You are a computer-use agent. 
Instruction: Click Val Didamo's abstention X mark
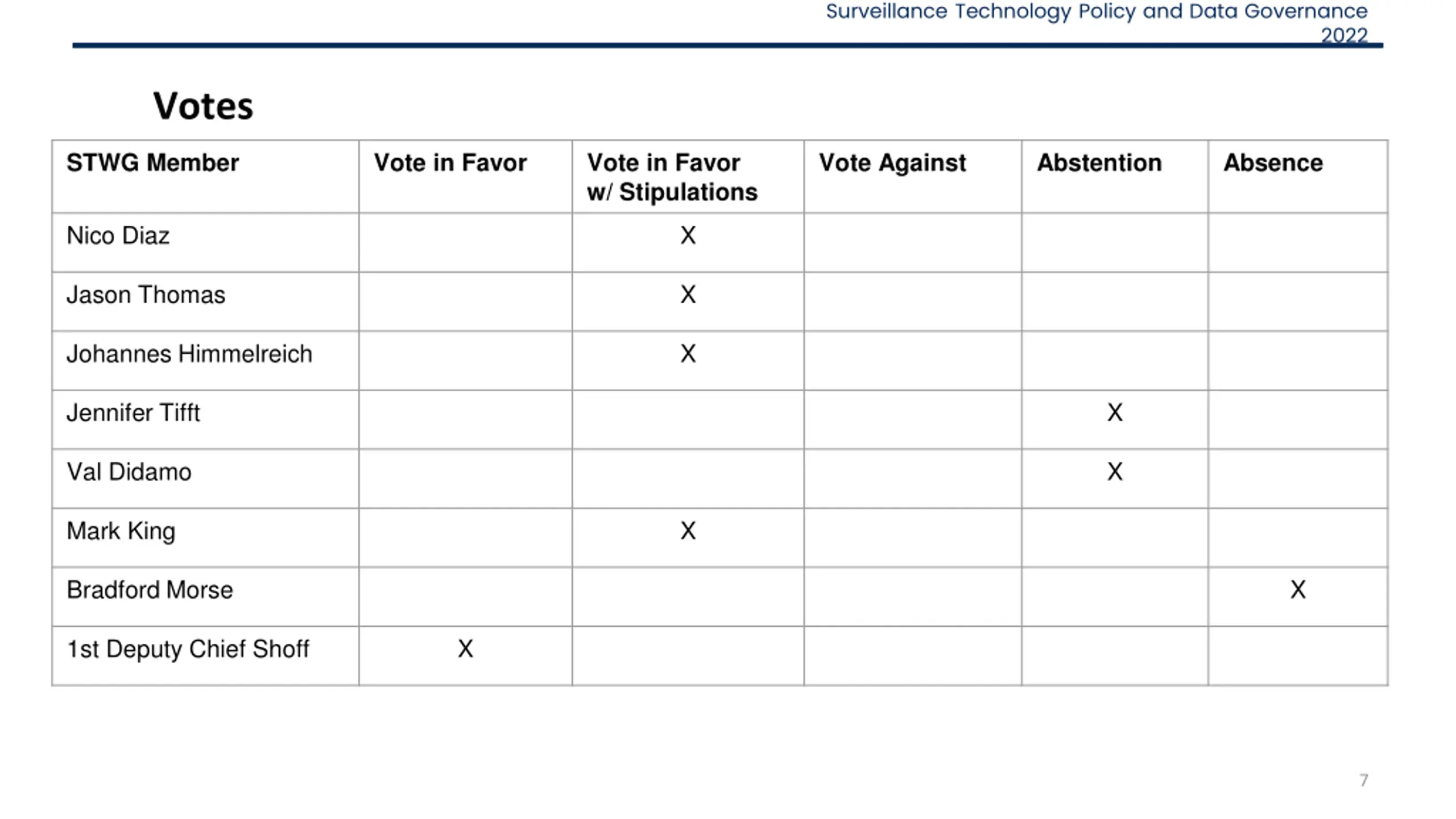1115,471
